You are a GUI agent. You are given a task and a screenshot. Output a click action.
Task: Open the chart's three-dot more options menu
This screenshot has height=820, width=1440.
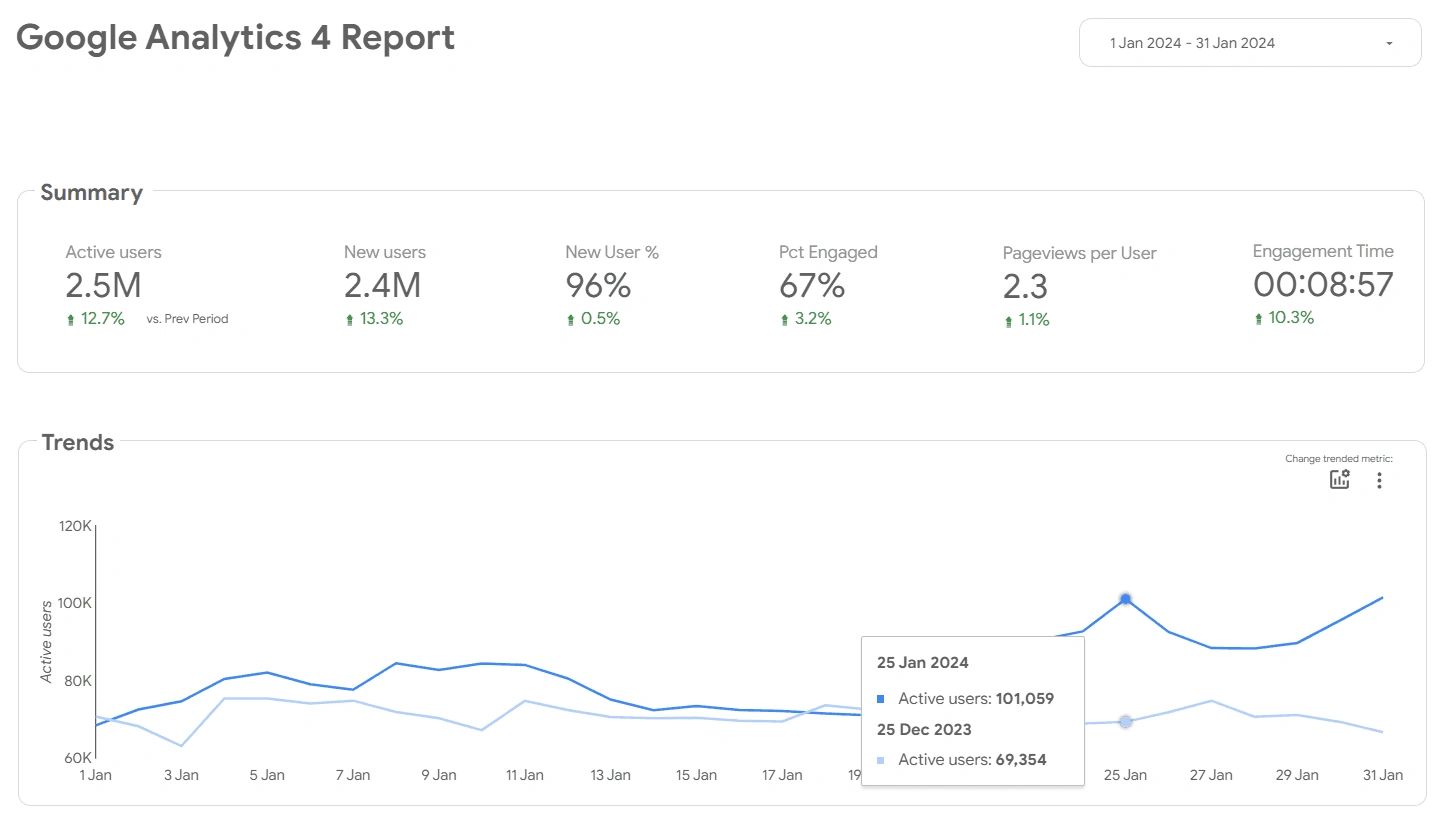point(1379,480)
